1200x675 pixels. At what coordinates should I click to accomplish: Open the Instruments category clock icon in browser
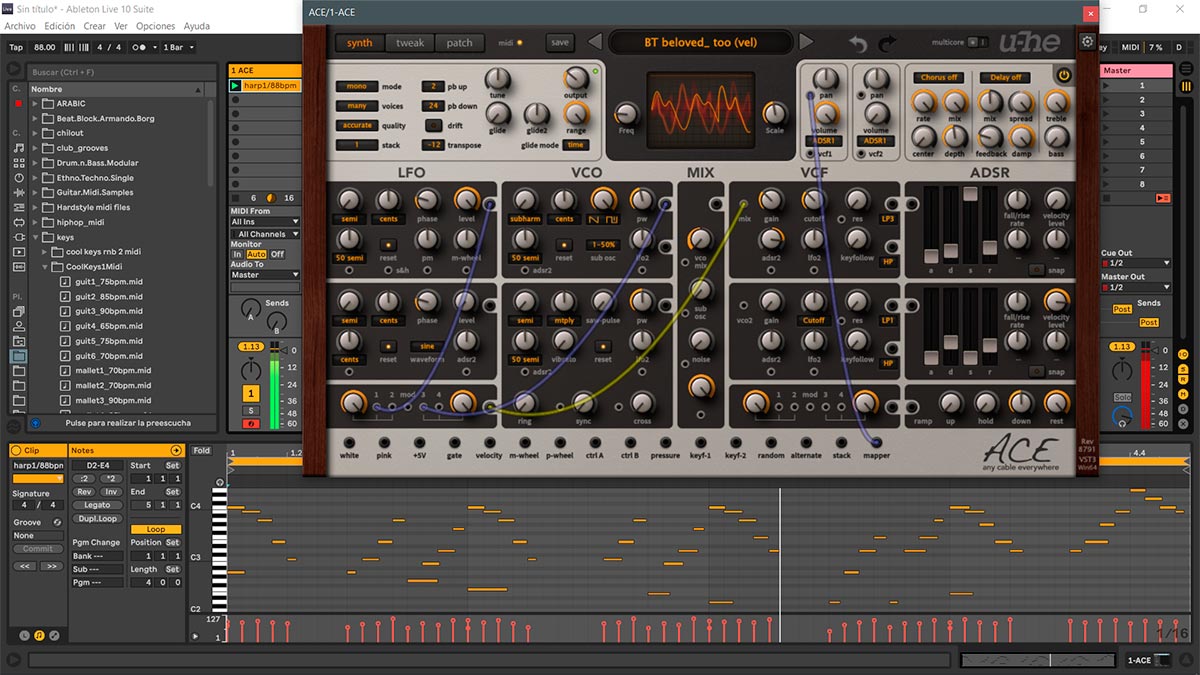(x=19, y=177)
